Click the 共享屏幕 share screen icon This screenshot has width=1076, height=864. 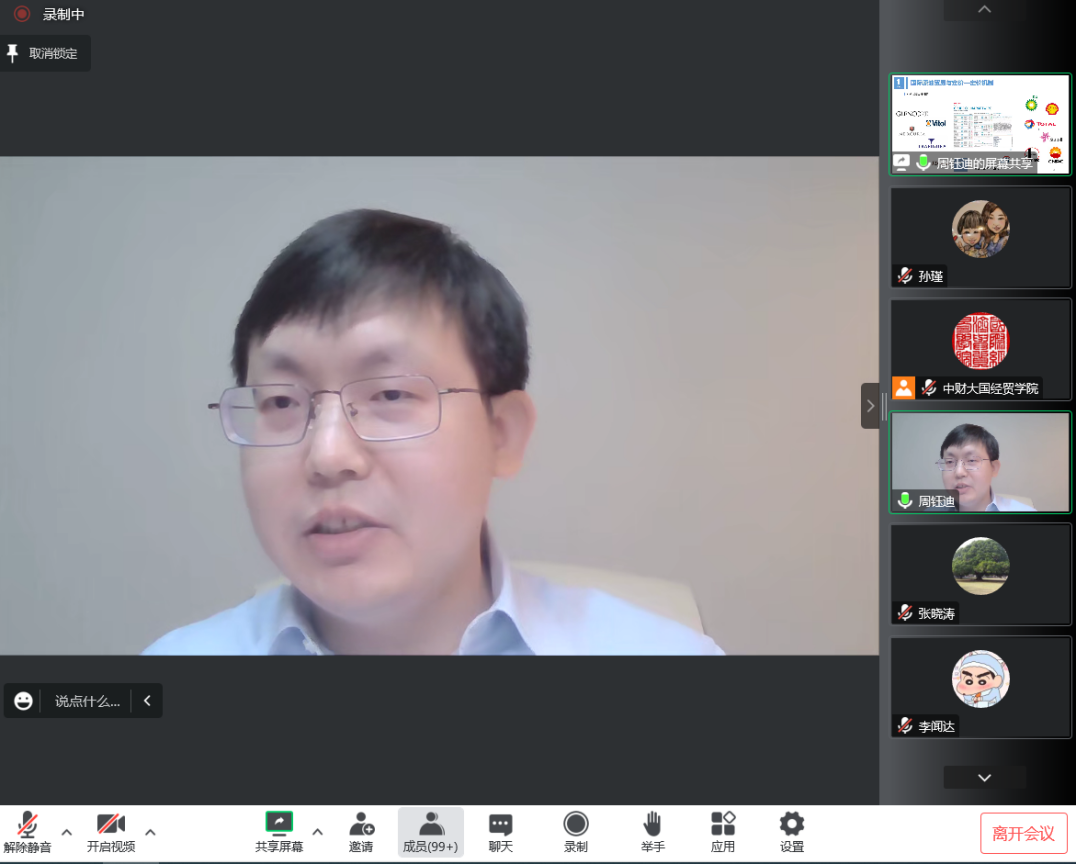coord(279,832)
